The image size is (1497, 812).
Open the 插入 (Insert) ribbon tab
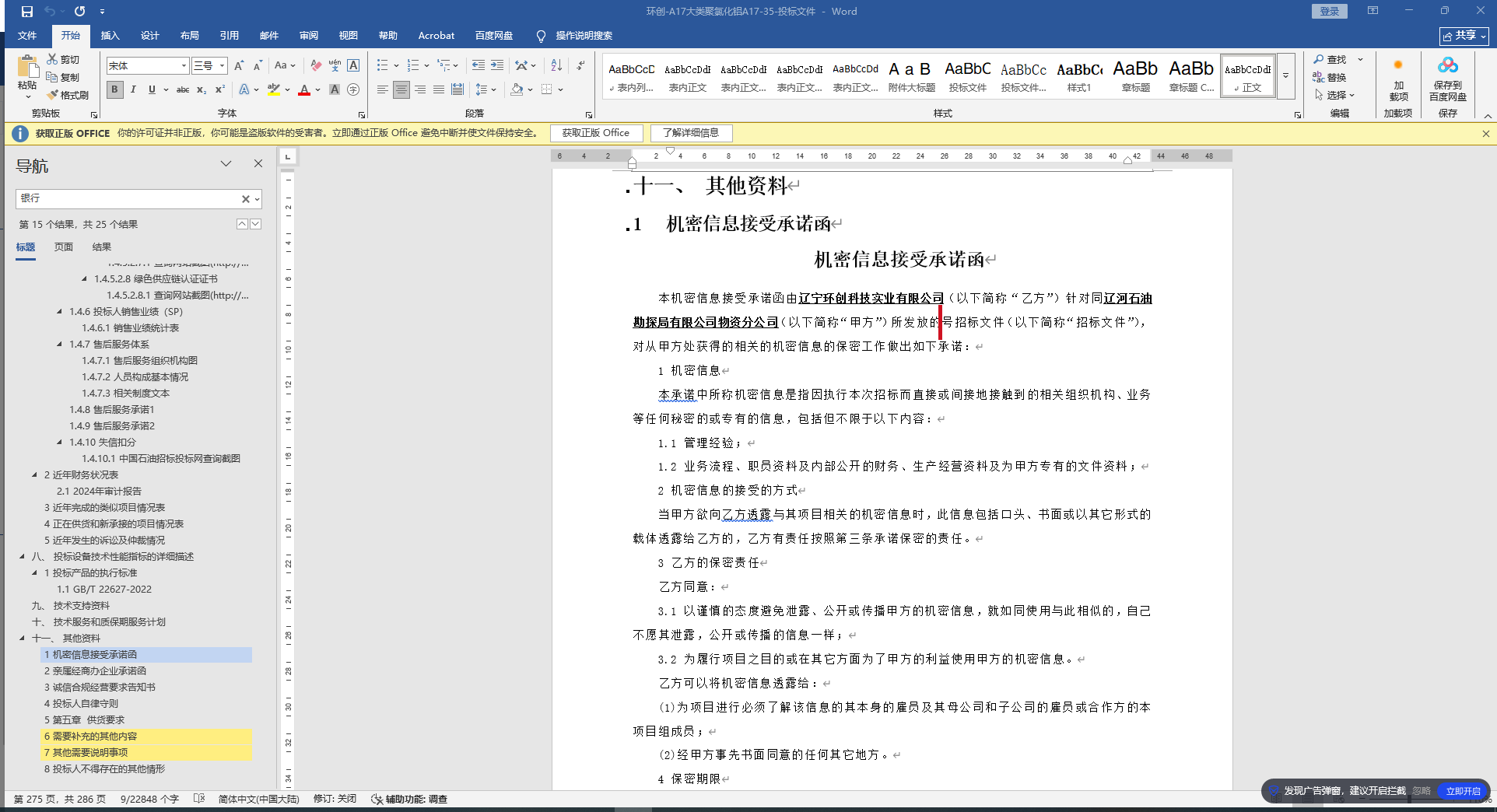coord(110,35)
